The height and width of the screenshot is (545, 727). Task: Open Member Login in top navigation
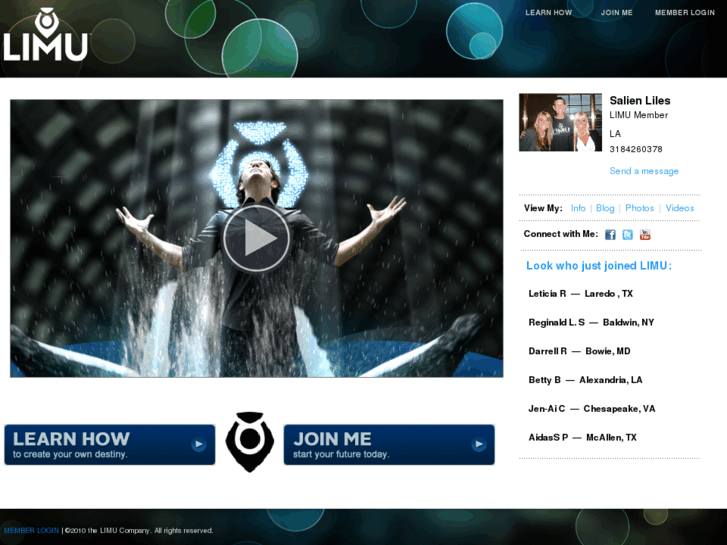(684, 13)
